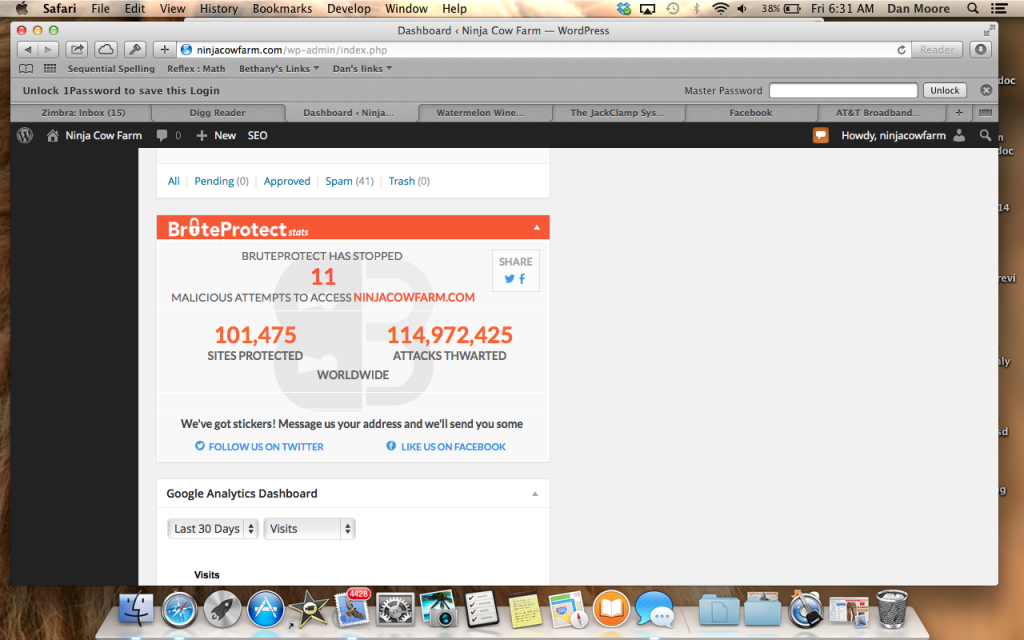Open iBooks from the Dock

coord(611,609)
